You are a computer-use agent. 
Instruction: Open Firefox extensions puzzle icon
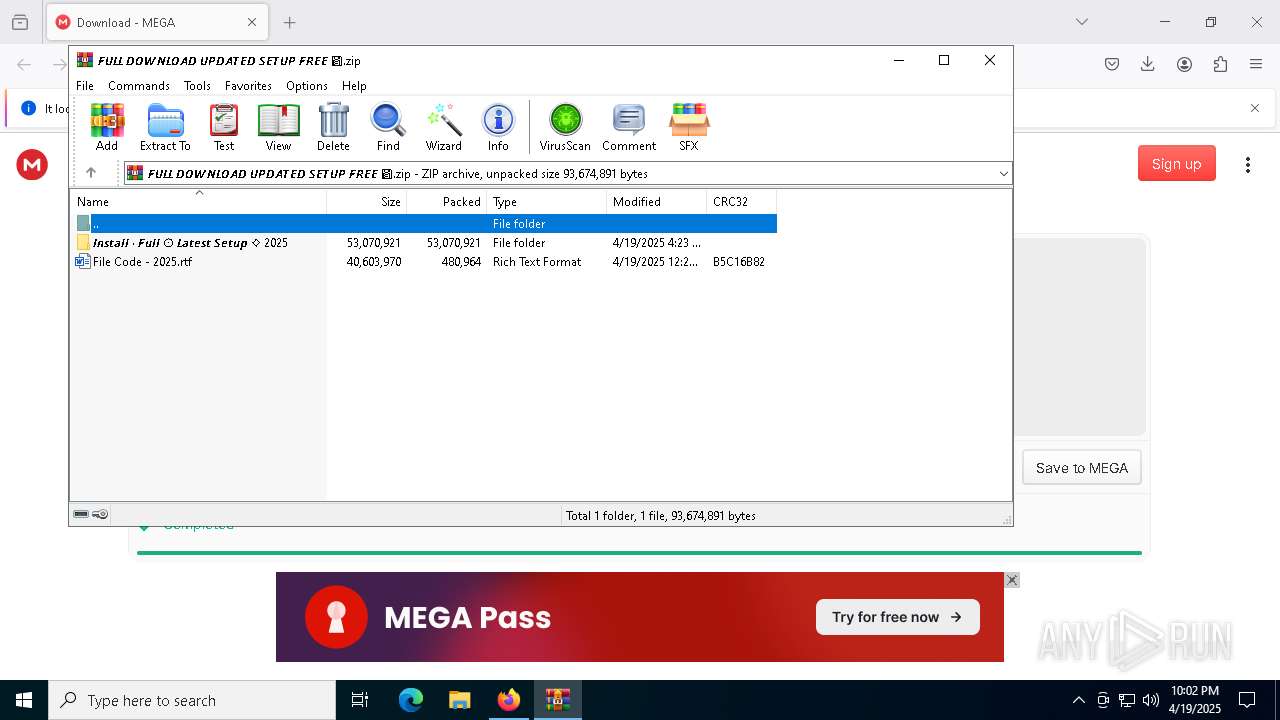tap(1220, 64)
